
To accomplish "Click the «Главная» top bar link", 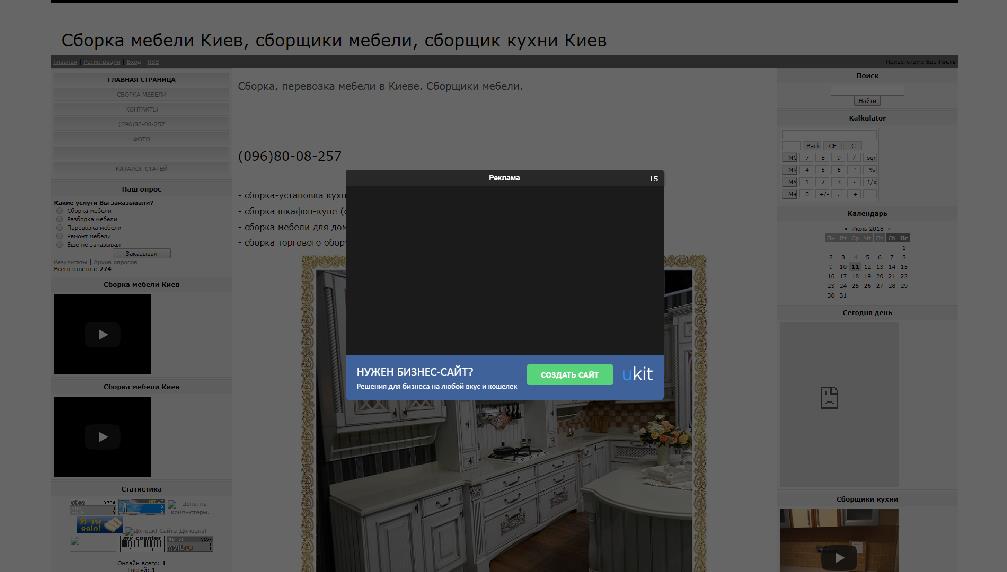I will click(66, 62).
